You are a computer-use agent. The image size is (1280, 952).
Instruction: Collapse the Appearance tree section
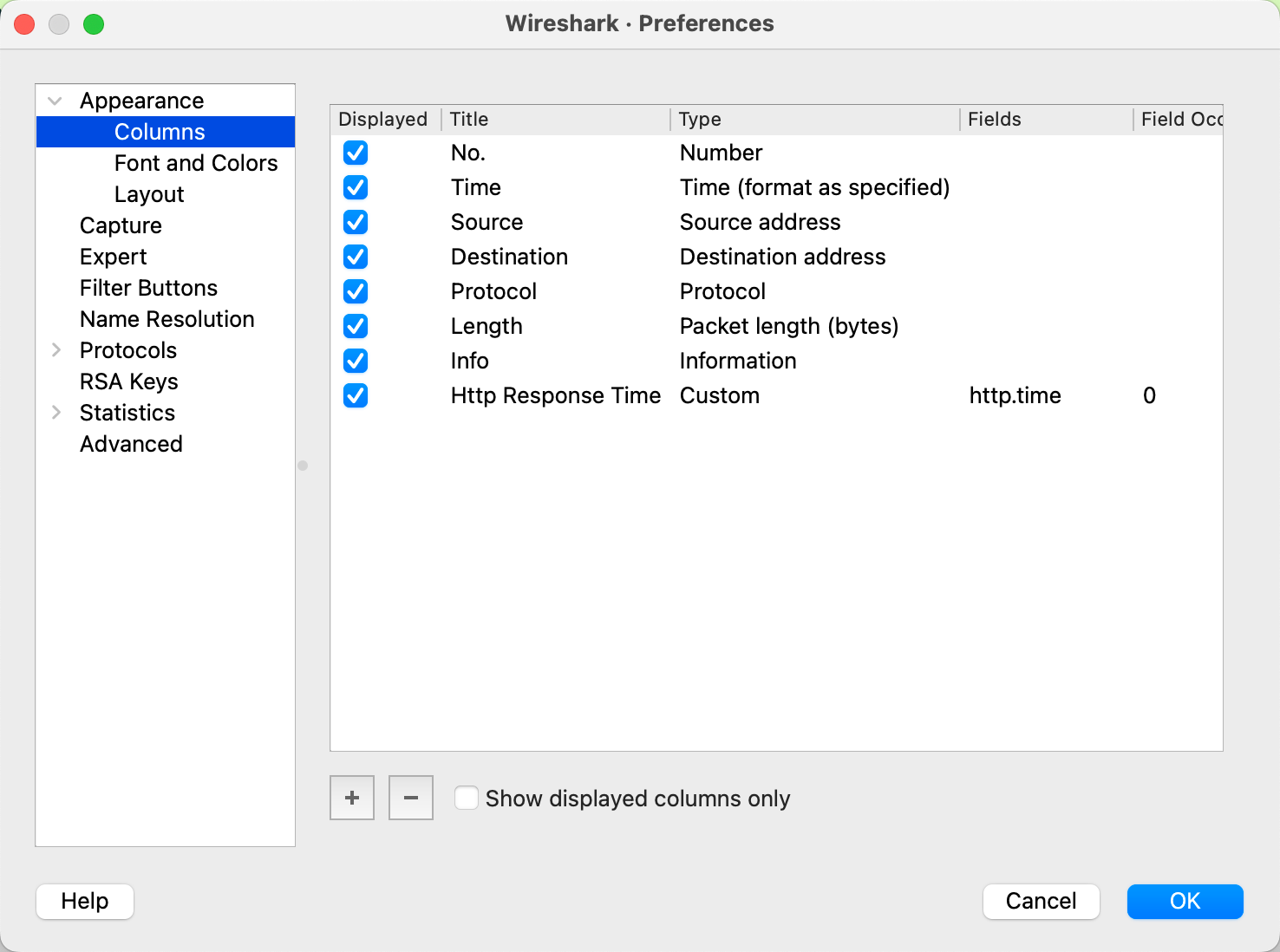[x=55, y=101]
